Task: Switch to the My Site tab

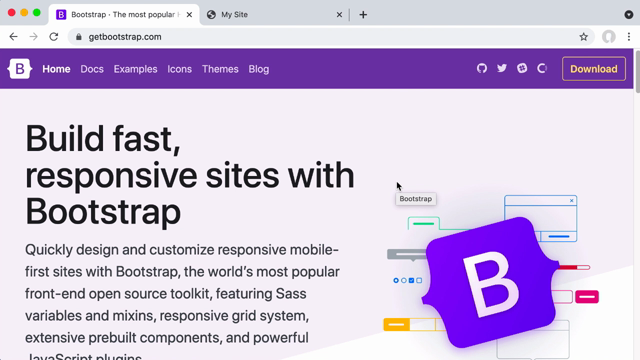Action: [274, 15]
